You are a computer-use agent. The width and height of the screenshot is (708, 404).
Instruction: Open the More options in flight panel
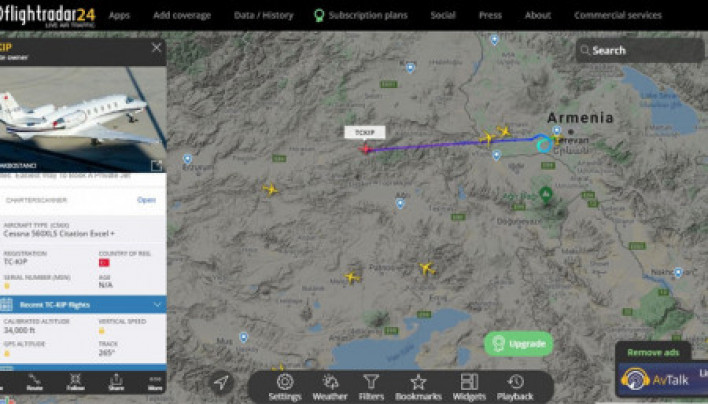pos(155,382)
